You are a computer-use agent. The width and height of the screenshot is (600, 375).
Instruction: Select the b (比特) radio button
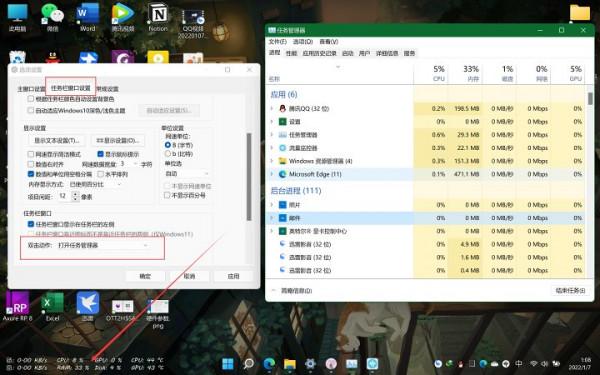click(168, 154)
